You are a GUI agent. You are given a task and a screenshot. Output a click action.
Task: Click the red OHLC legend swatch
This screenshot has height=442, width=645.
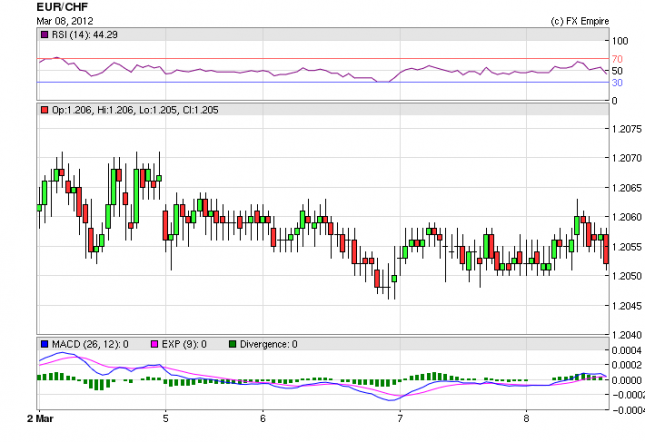point(44,110)
